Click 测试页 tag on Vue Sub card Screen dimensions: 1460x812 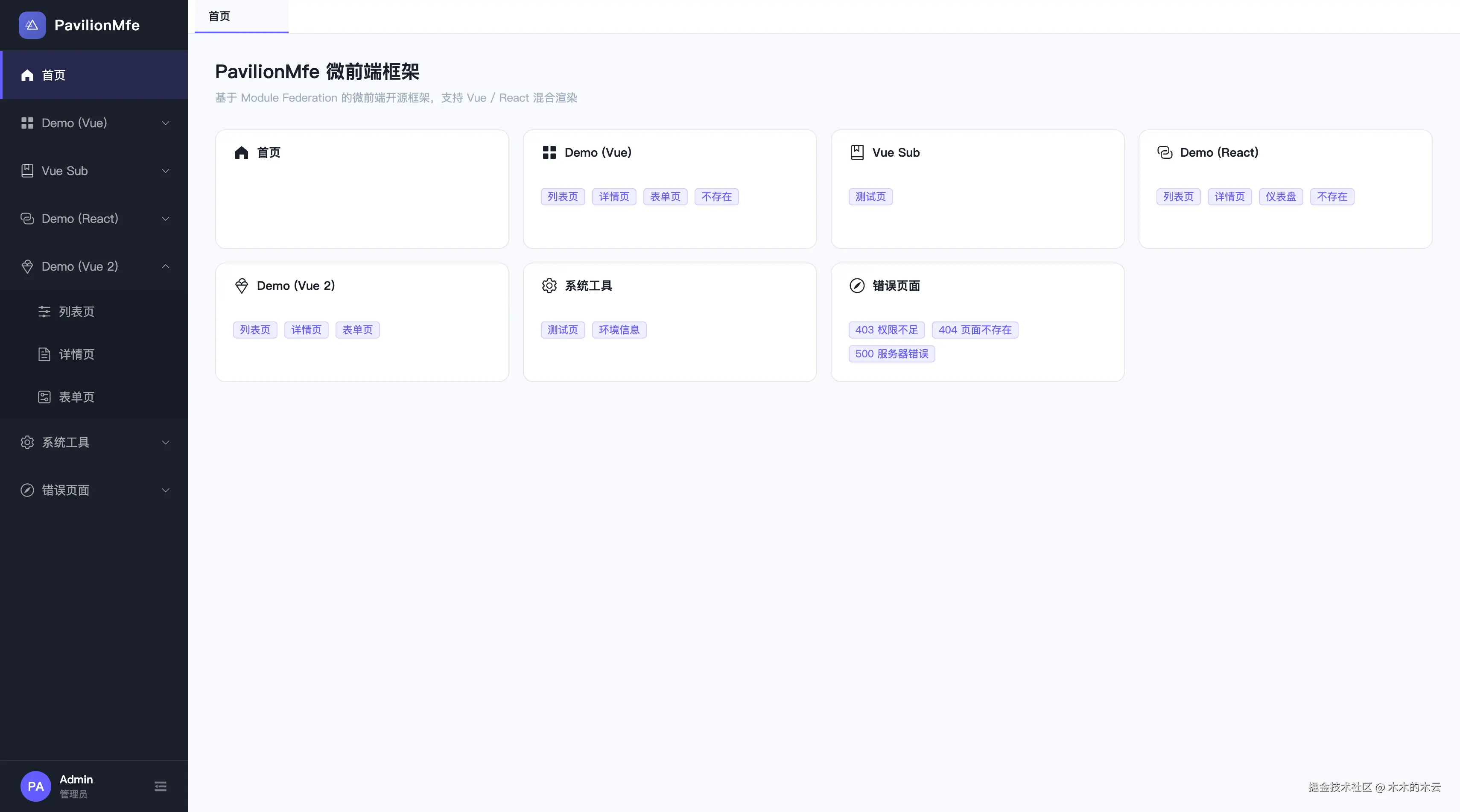870,197
